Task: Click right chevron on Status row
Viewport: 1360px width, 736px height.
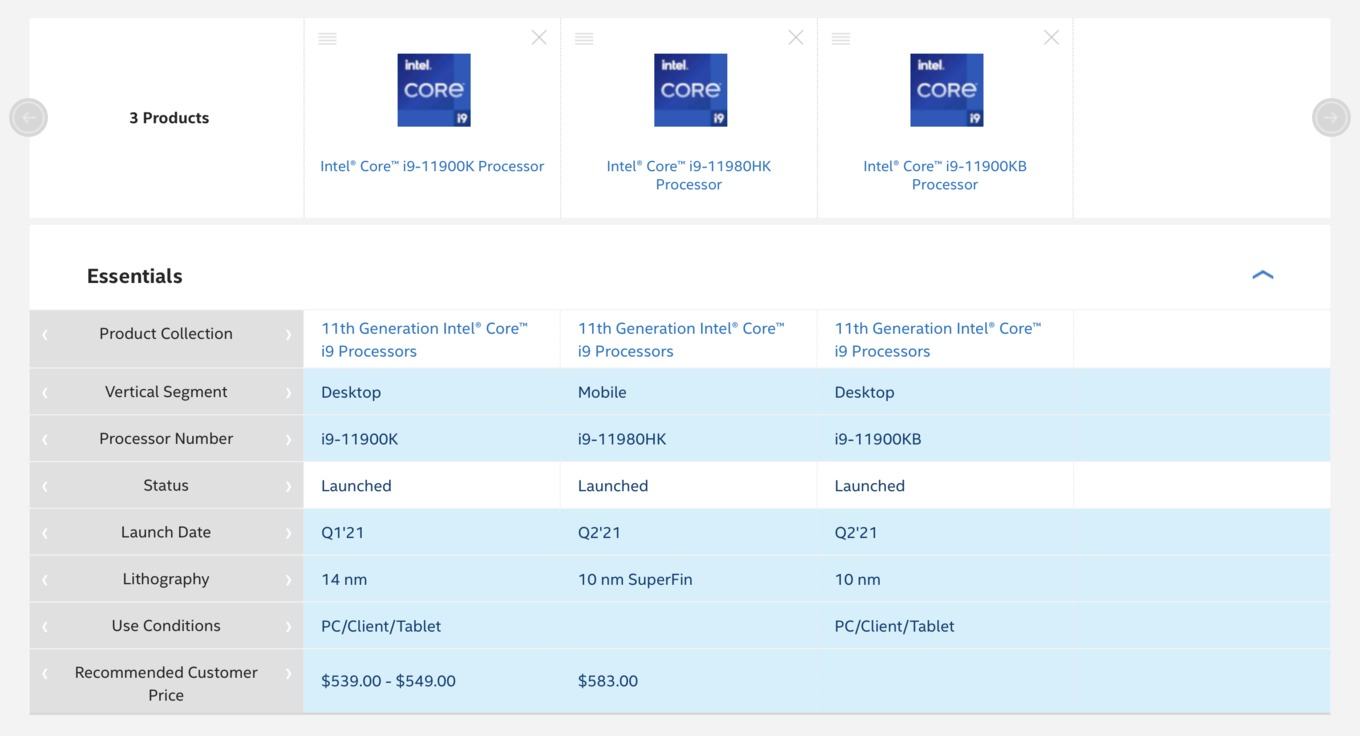Action: tap(288, 486)
